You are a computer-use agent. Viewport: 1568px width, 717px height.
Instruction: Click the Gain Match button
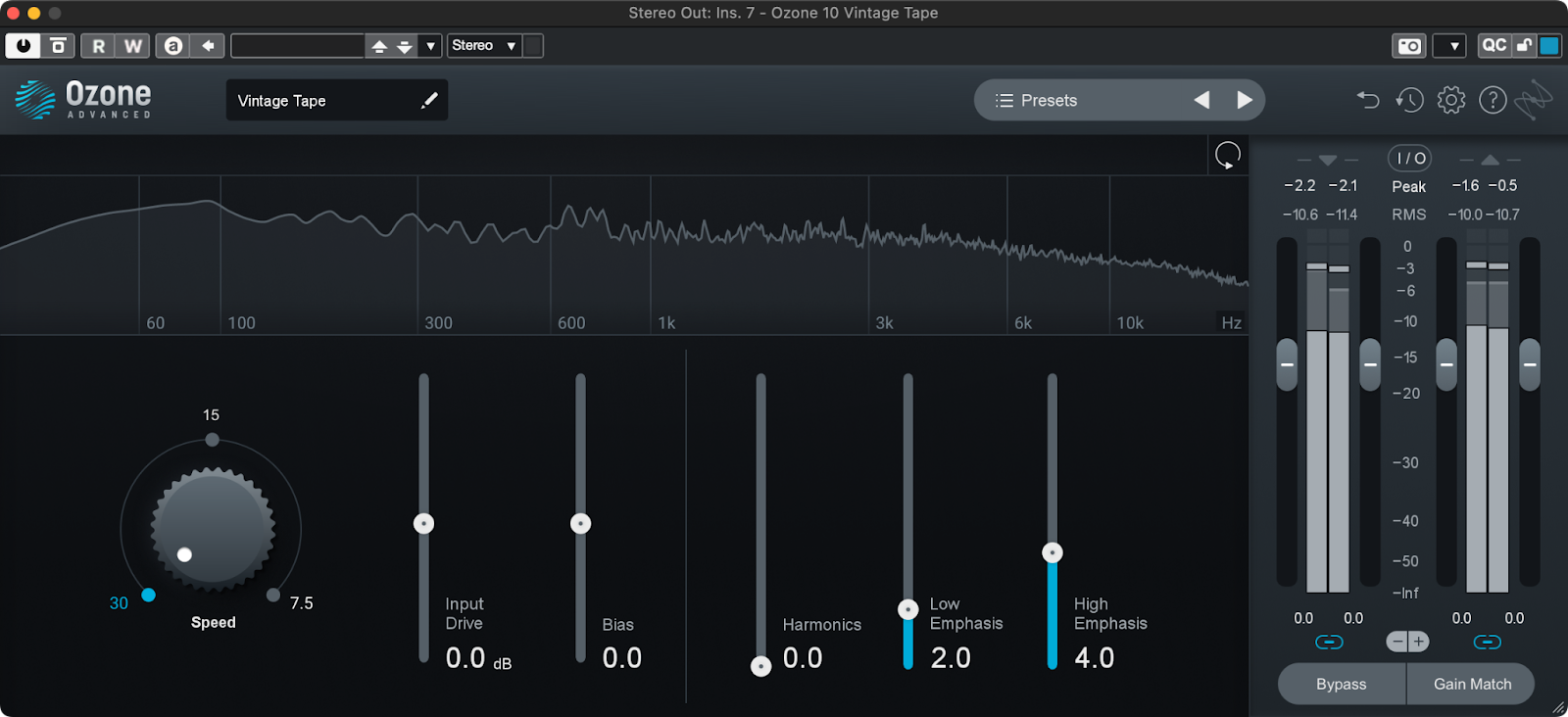tap(1472, 684)
